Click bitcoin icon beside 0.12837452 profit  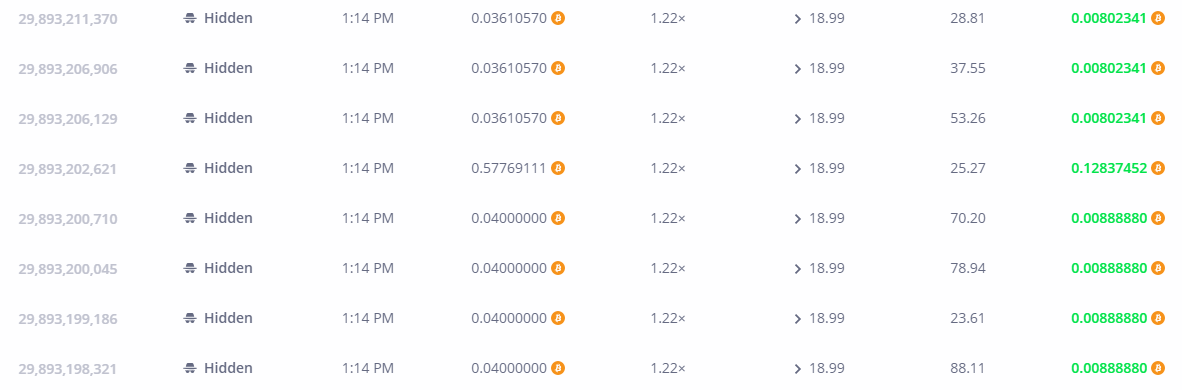tap(1158, 168)
